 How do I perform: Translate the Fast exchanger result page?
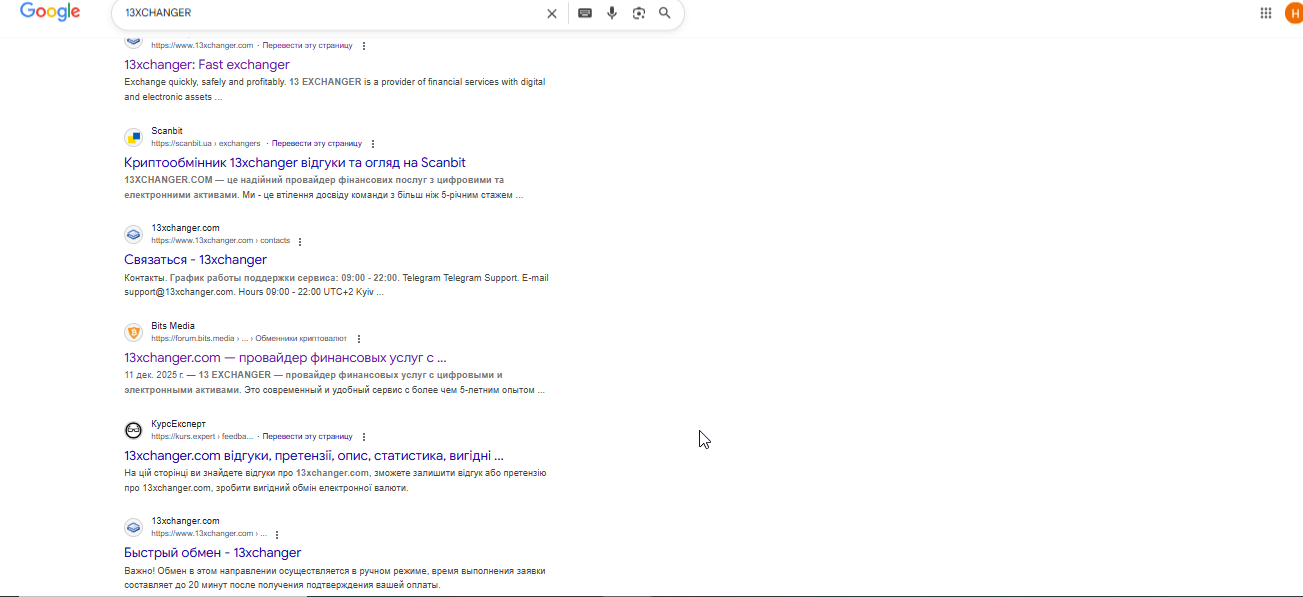(307, 46)
